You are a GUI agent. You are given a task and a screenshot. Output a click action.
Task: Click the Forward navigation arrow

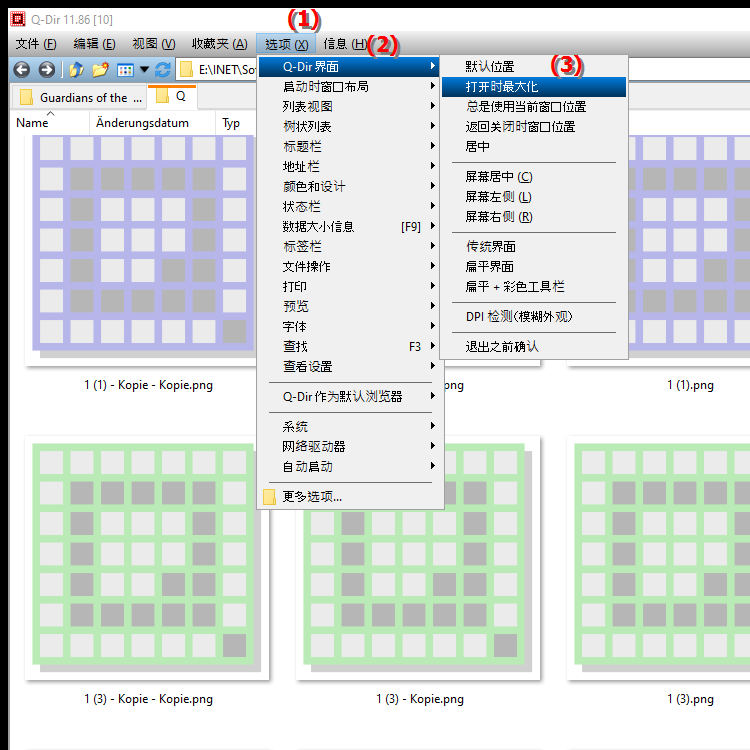coord(46,70)
